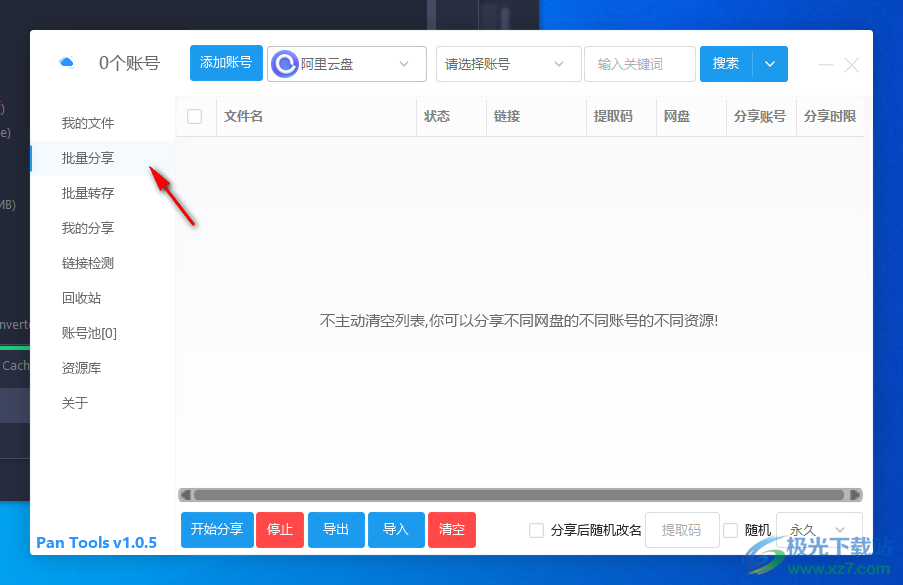The width and height of the screenshot is (903, 585).
Task: Open 我的文件 in the sidebar
Action: 88,123
